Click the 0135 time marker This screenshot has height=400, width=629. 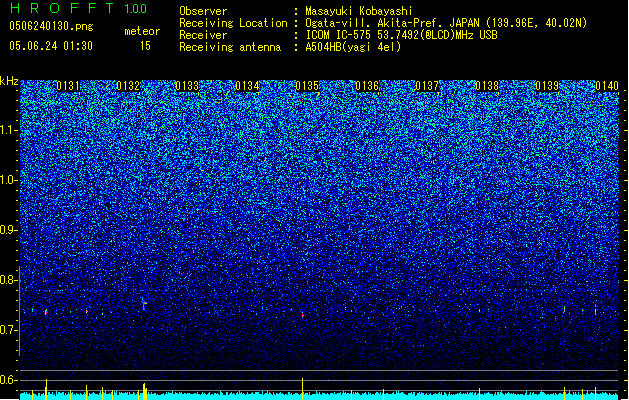(x=307, y=86)
